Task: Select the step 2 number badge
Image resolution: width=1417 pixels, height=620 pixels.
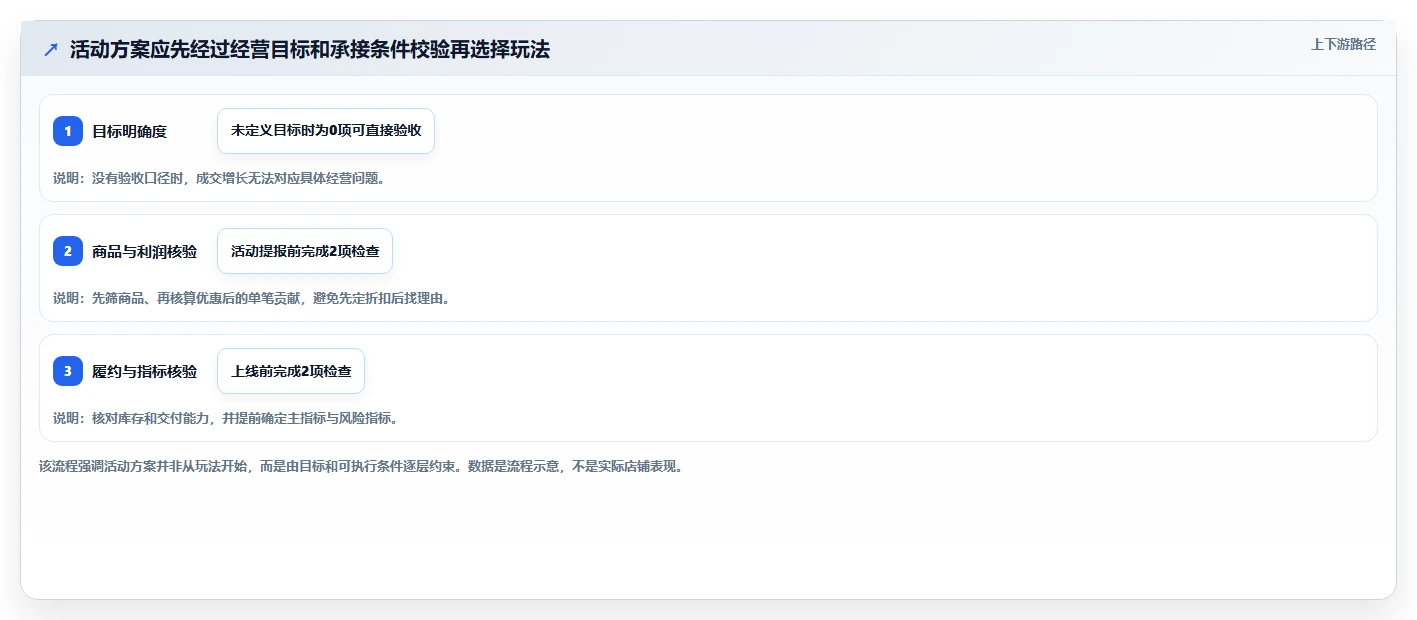Action: 68,251
